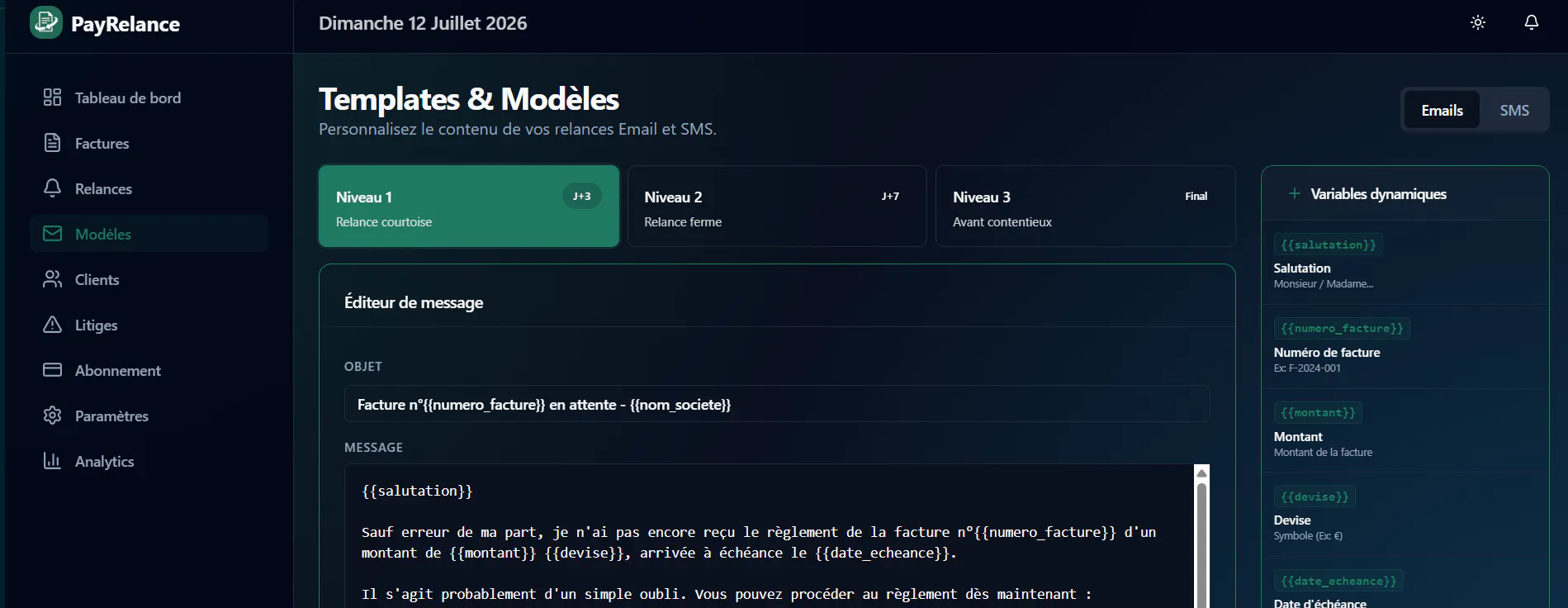The width and height of the screenshot is (1568, 608).
Task: Select Modèles in sidebar
Action: click(x=149, y=234)
